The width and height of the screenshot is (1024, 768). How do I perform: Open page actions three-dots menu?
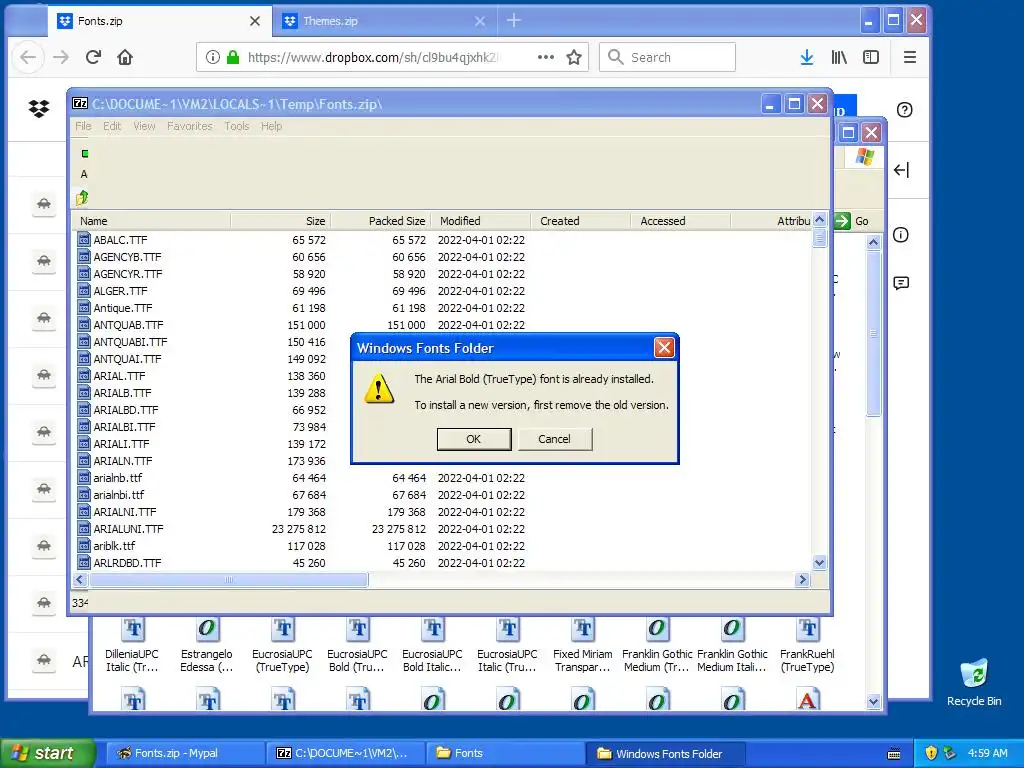click(546, 57)
